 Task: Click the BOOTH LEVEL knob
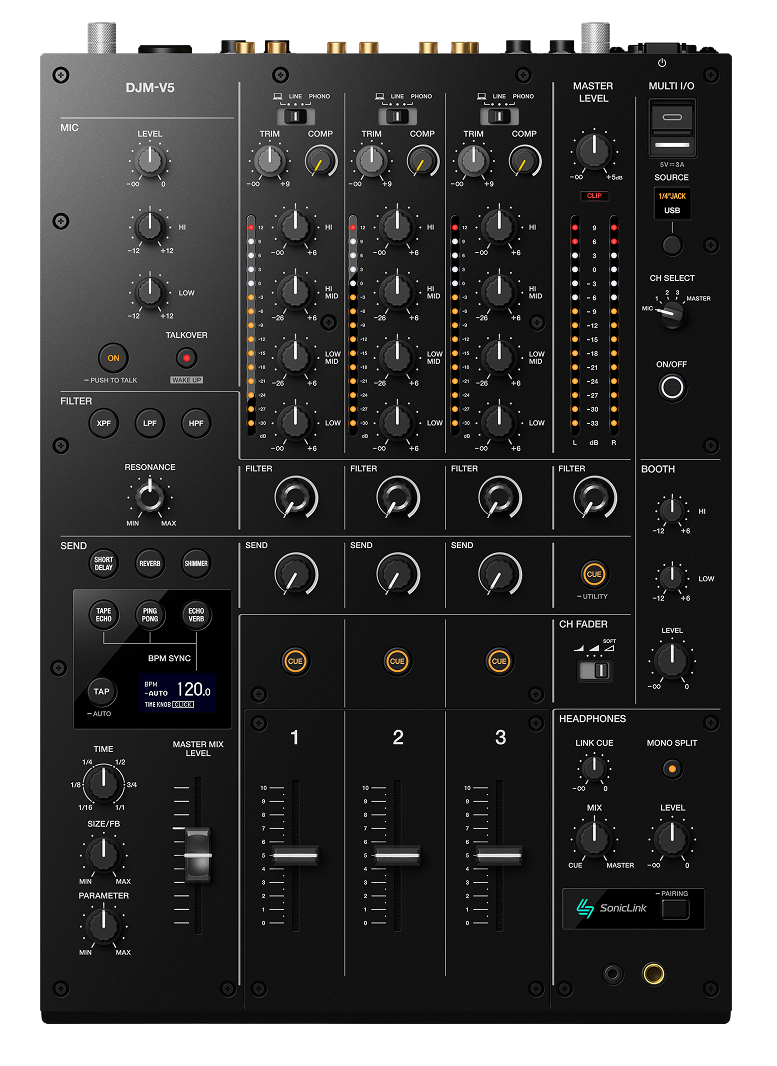[x=672, y=659]
